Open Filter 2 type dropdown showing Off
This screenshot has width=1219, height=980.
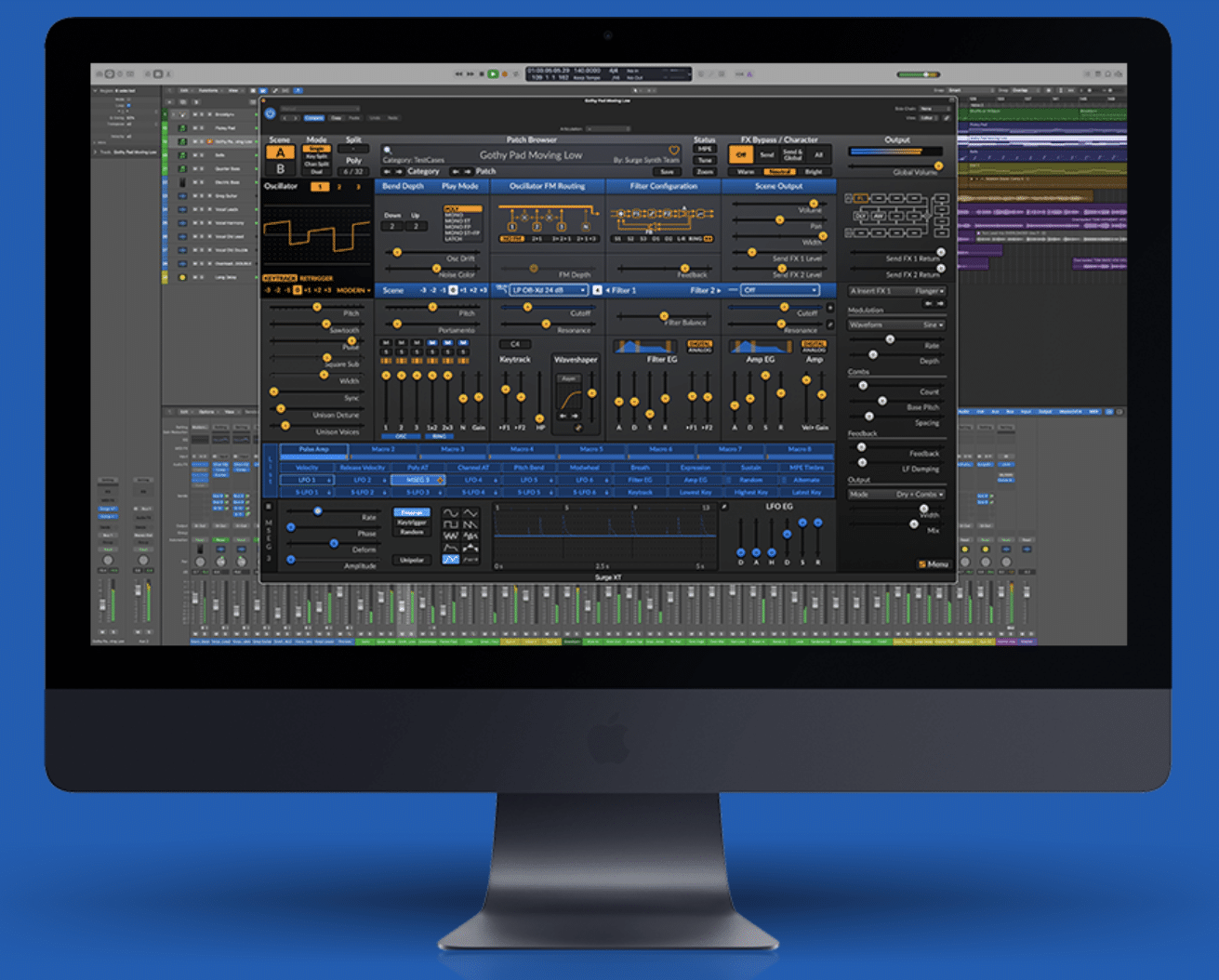click(x=780, y=290)
